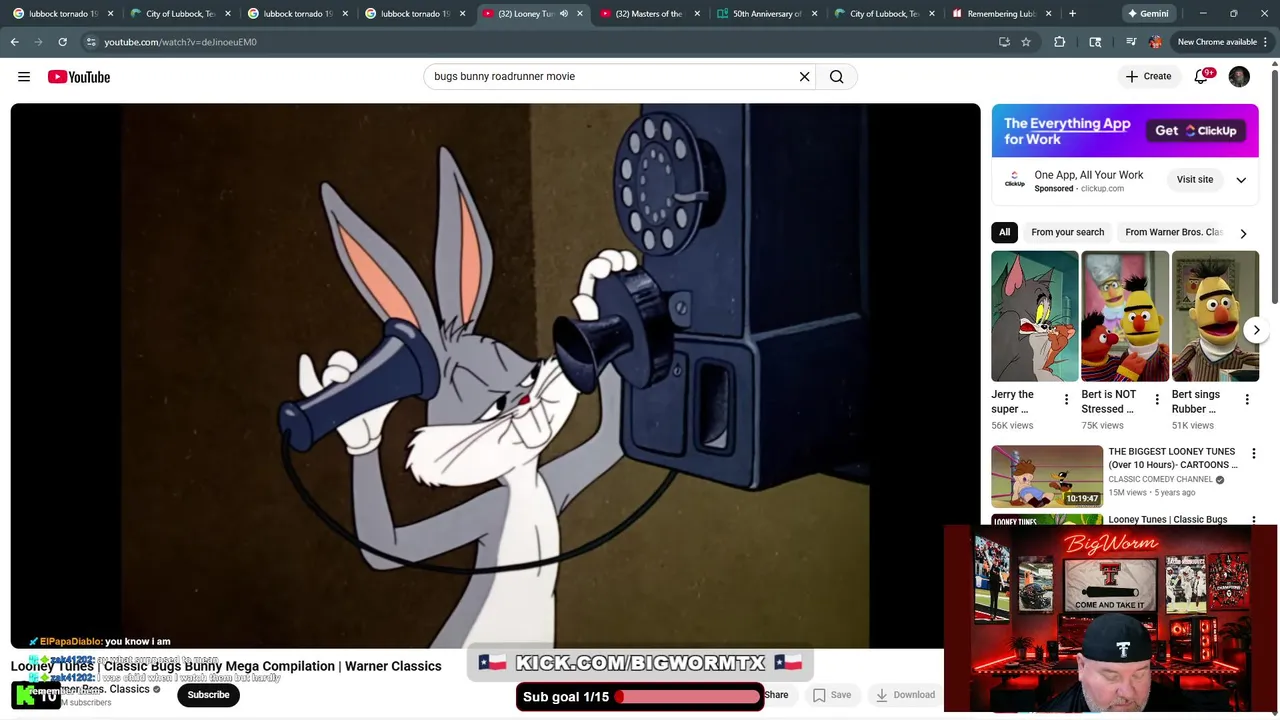Close the 50th Anniversary tab
Screen dimensions: 1280x720
point(815,14)
